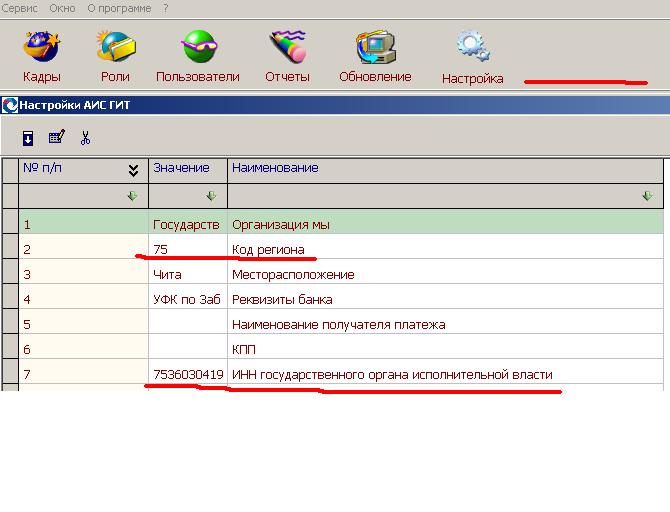Open the Кадры module icon
The height and width of the screenshot is (512, 670).
click(x=41, y=47)
